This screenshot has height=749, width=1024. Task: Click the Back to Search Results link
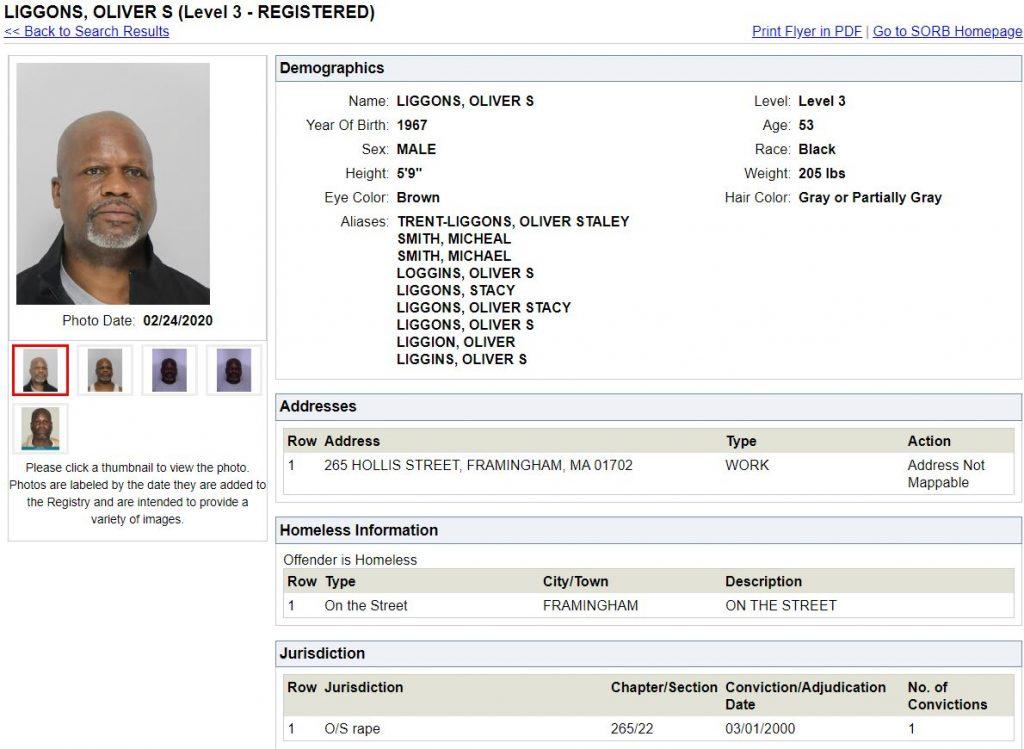[87, 31]
